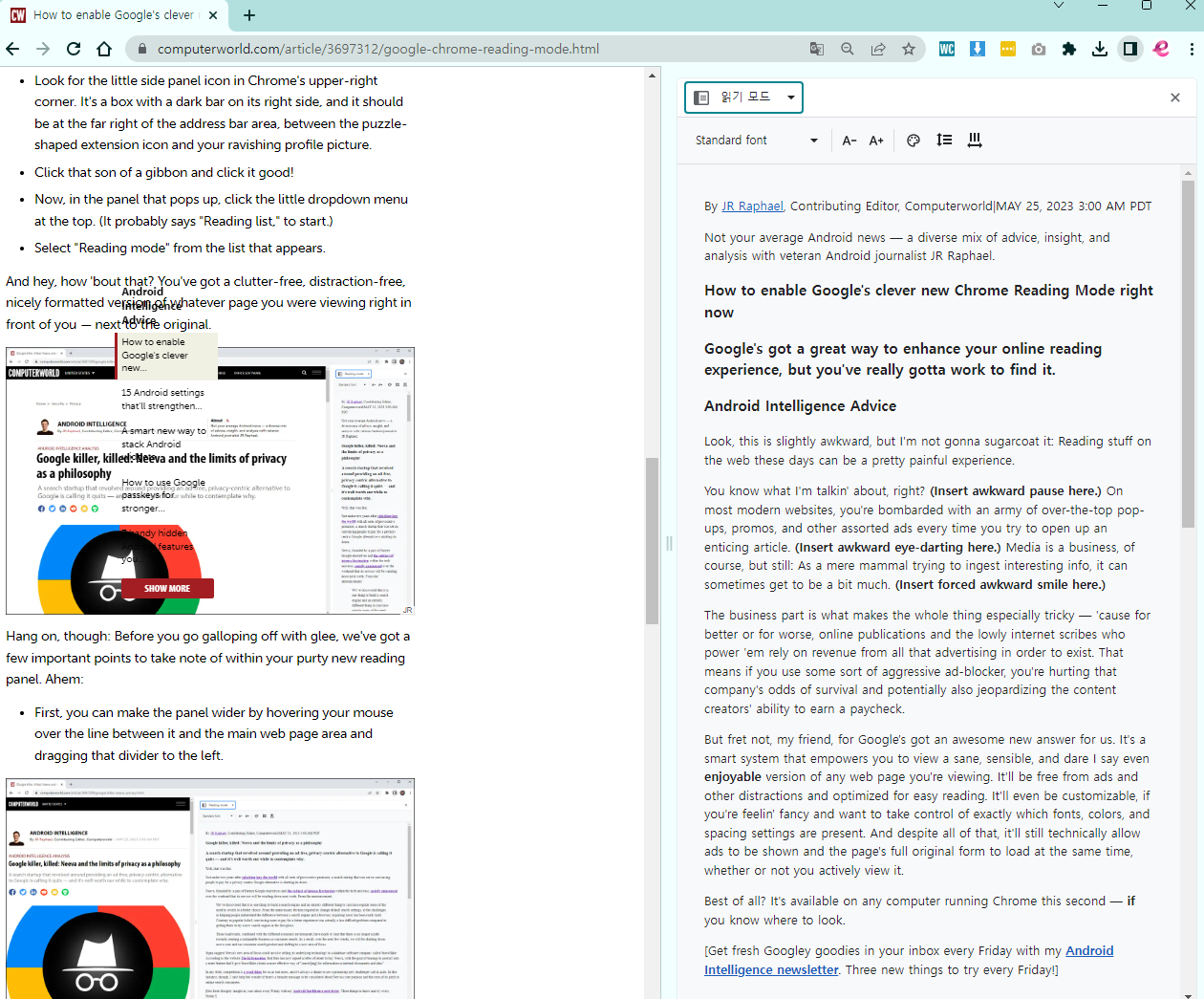This screenshot has width=1204, height=999.
Task: Click 'Click that son of a gibbon' bullet
Action: click(x=164, y=172)
